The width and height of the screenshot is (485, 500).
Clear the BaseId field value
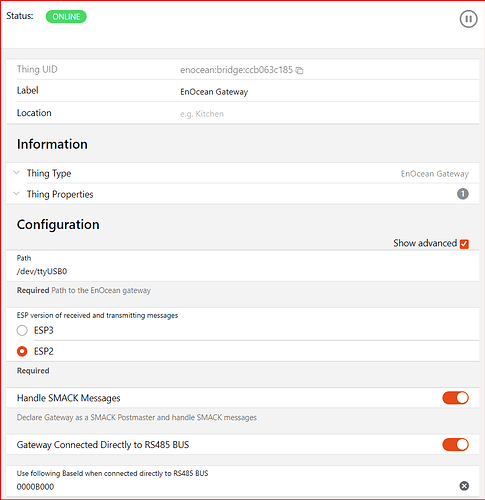[x=464, y=486]
